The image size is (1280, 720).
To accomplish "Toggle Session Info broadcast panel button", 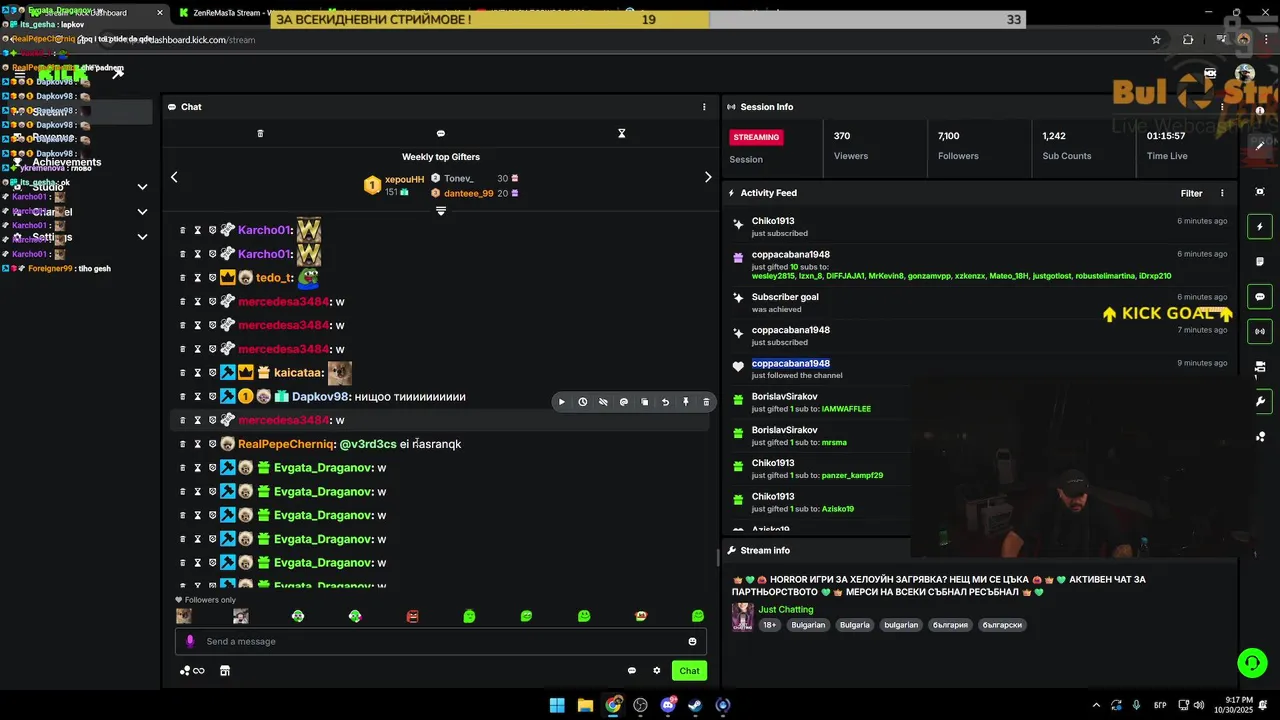I will point(1260,331).
